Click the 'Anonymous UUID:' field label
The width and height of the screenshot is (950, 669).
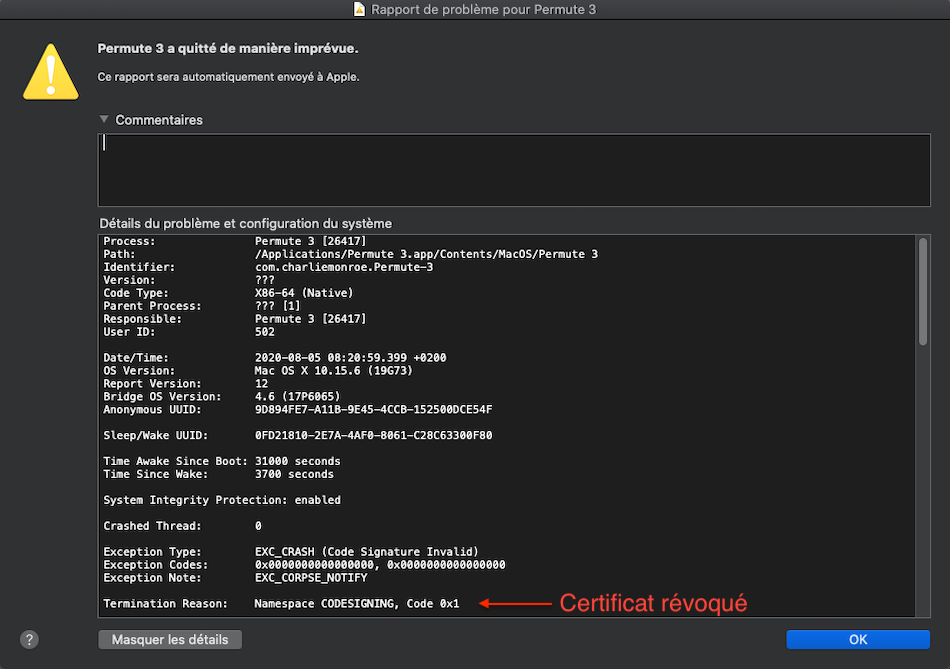[152, 410]
